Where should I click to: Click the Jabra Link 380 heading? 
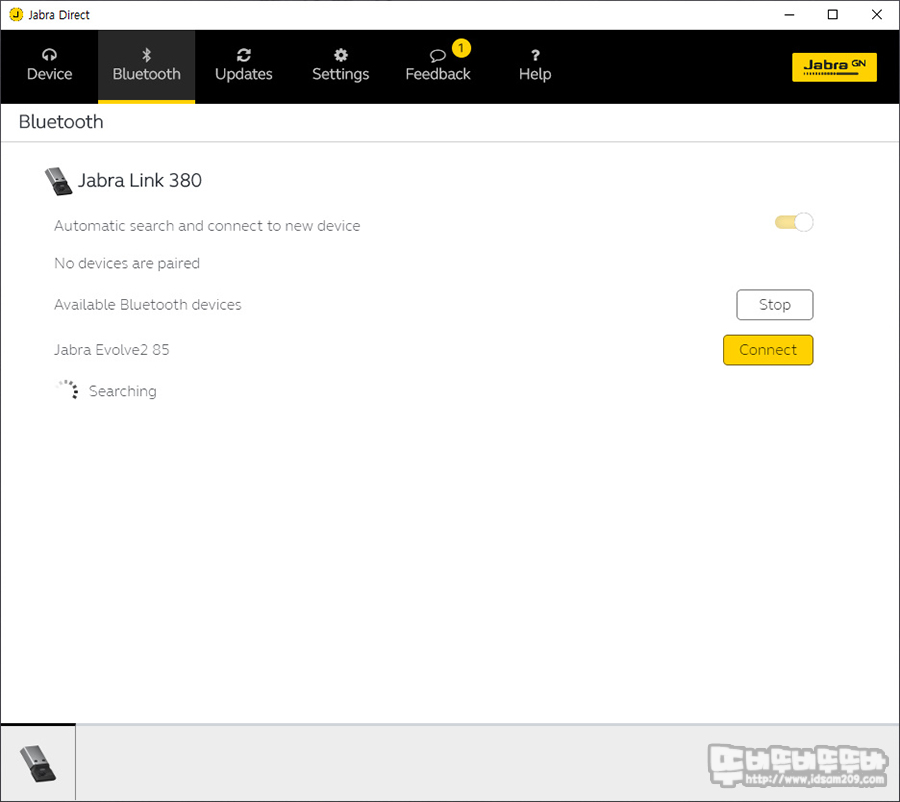point(139,180)
